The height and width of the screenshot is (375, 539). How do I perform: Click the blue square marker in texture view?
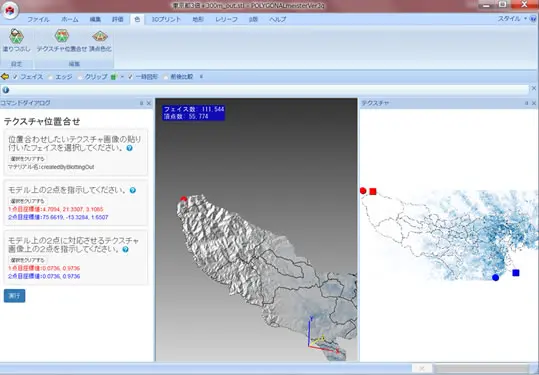pyautogui.click(x=516, y=273)
